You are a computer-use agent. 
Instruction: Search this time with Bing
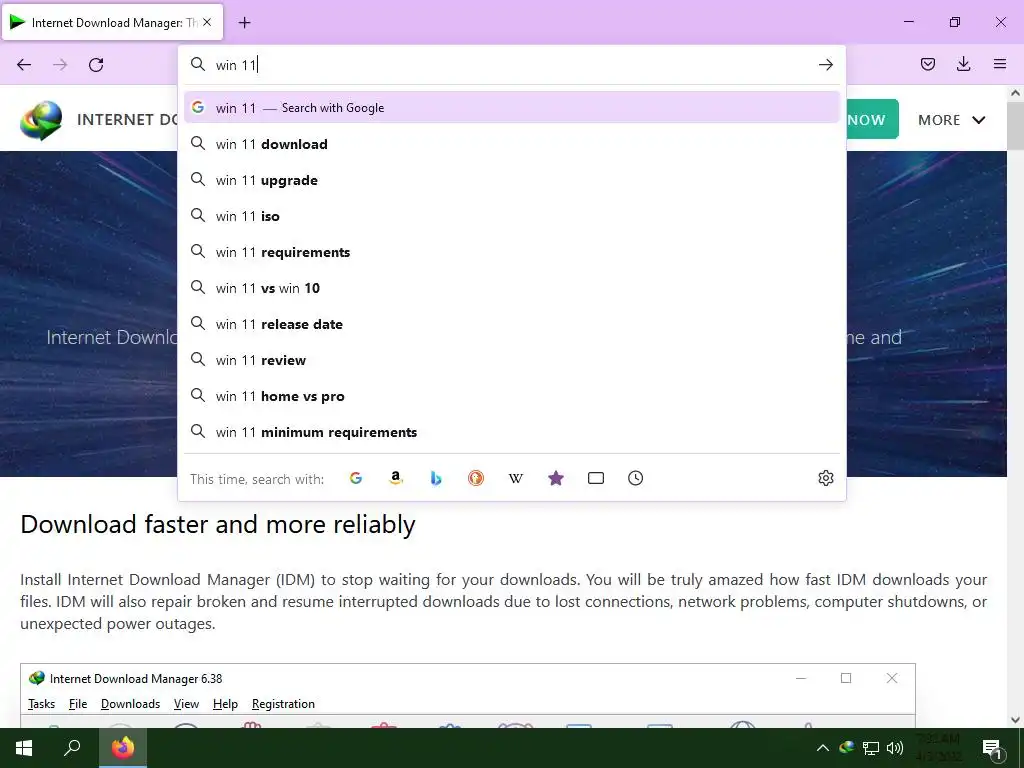(x=436, y=478)
